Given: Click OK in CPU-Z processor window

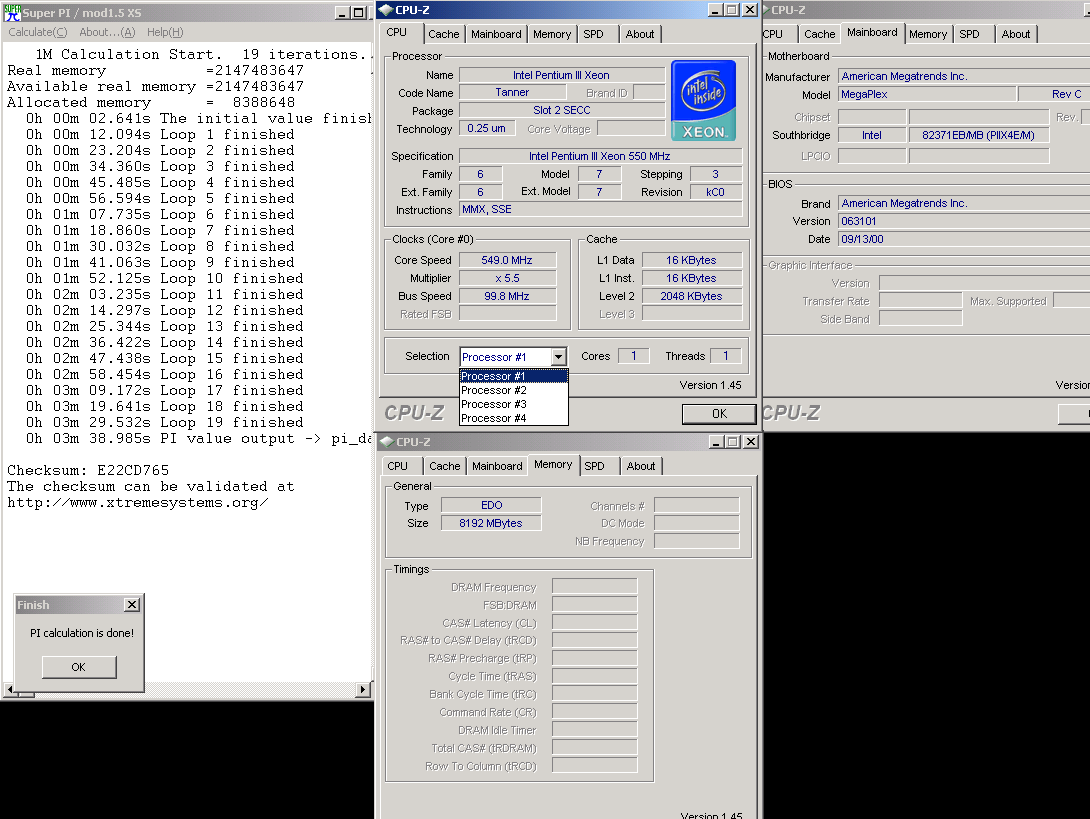Looking at the screenshot, I should click(x=719, y=414).
